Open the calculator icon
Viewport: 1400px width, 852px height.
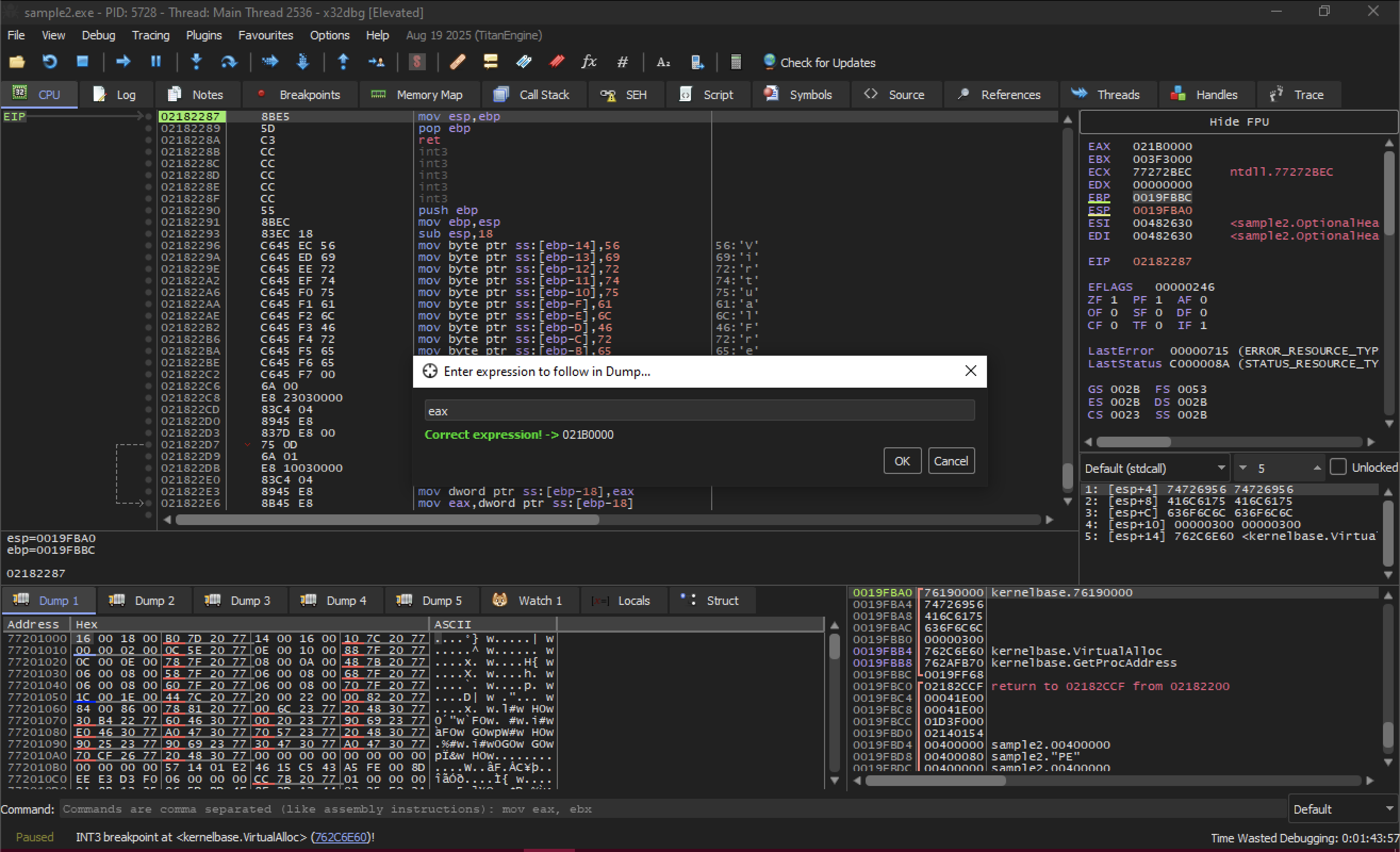click(736, 62)
